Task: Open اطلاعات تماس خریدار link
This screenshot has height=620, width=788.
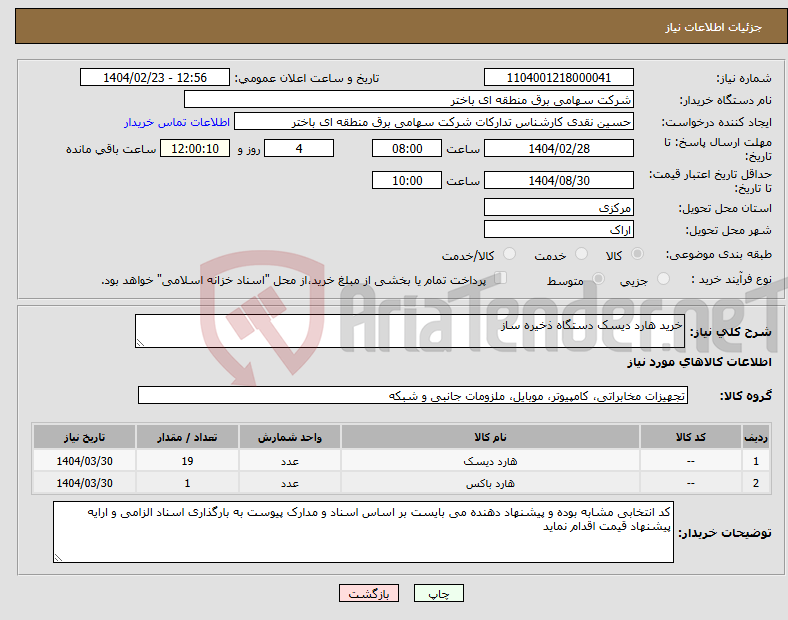Action: pyautogui.click(x=177, y=122)
